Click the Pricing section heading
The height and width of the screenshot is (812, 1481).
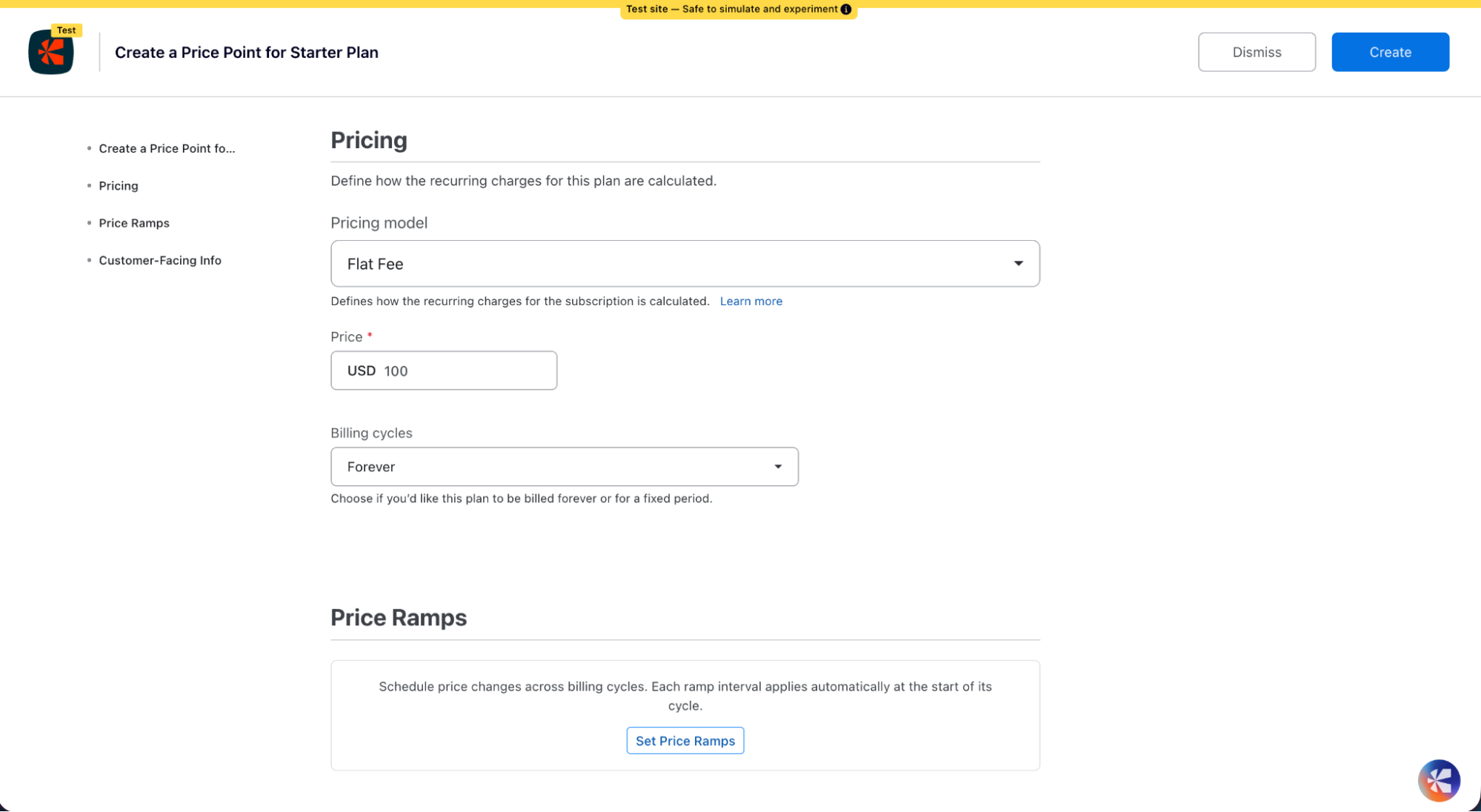tap(369, 140)
